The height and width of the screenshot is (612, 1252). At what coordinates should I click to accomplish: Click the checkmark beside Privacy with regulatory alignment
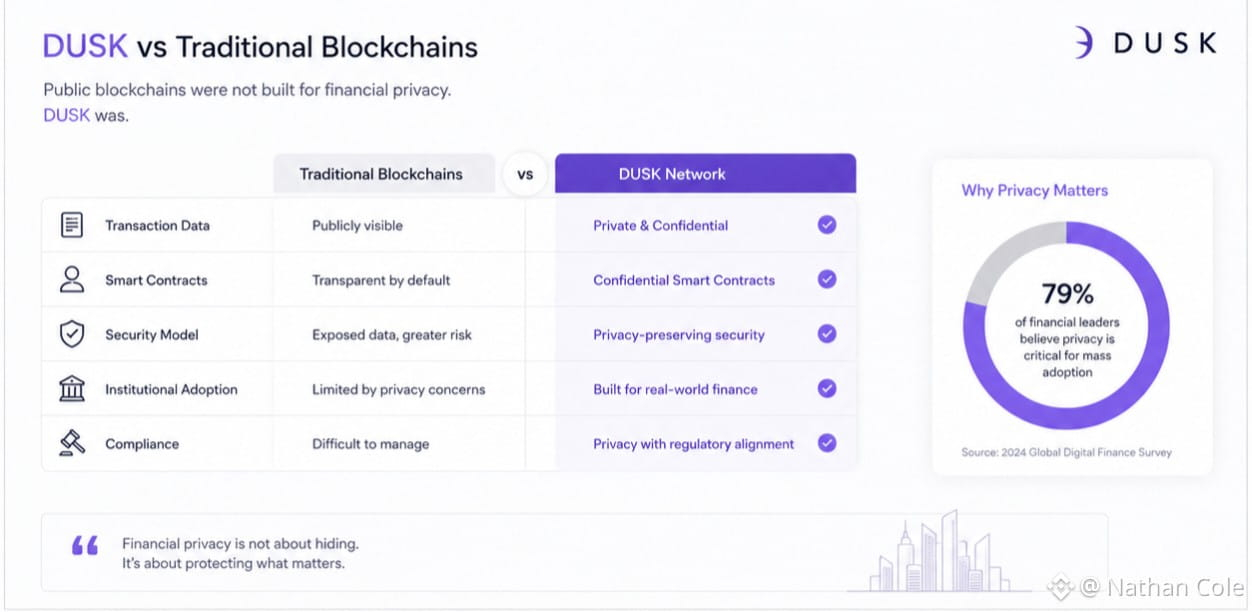(x=827, y=443)
